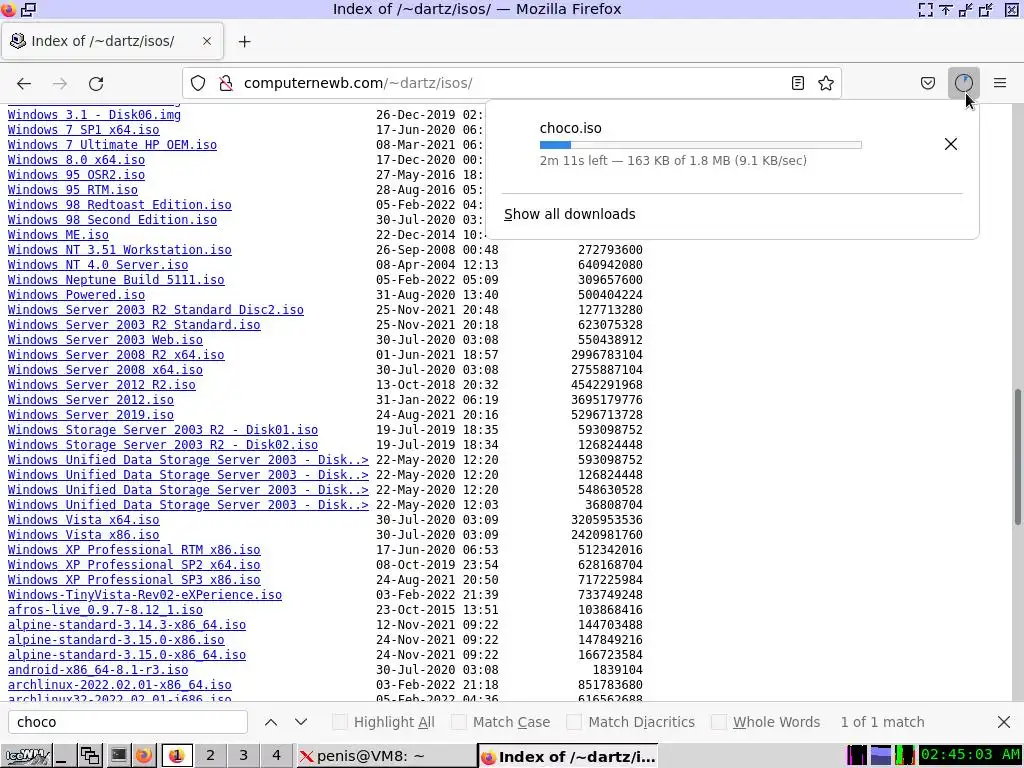Switch to workspace 1
This screenshot has height=768, width=1024.
click(176, 756)
